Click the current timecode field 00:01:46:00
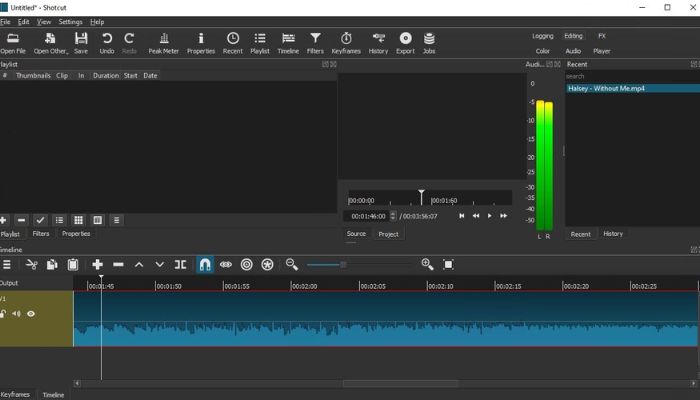Image resolution: width=700 pixels, height=400 pixels. click(x=368, y=216)
